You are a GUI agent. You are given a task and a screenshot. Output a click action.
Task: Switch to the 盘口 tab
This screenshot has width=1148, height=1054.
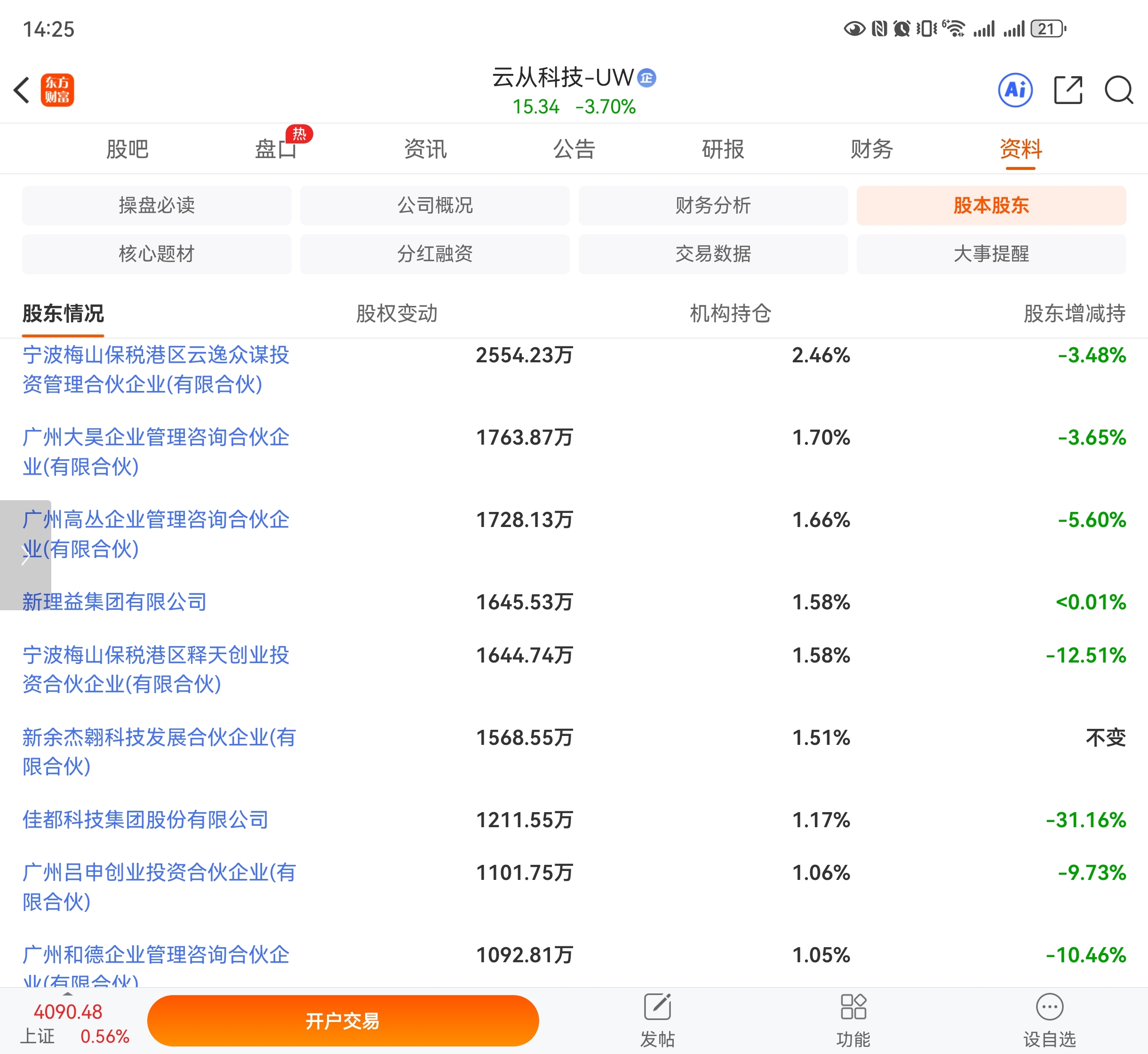click(x=275, y=149)
